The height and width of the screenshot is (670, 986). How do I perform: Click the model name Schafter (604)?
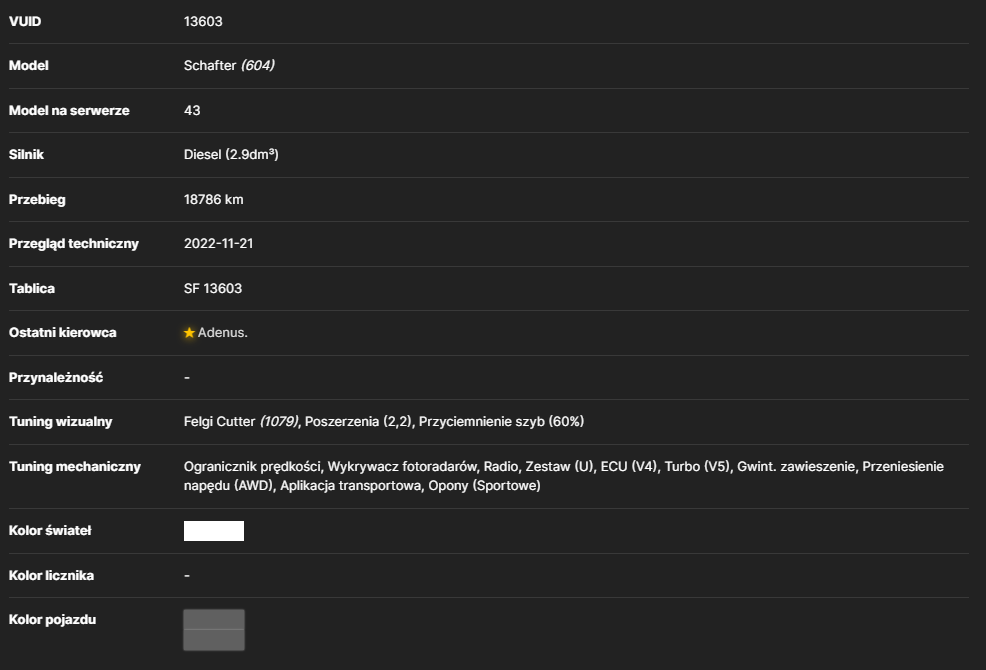pyautogui.click(x=229, y=65)
